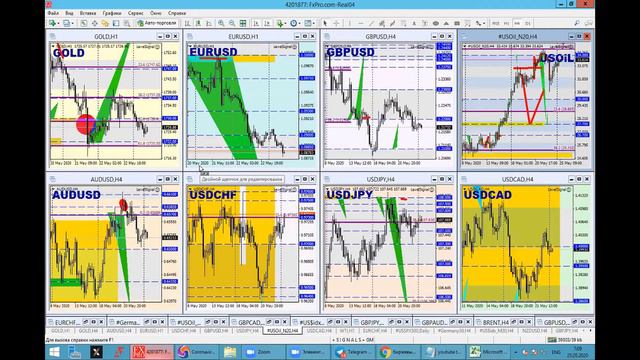
Task: Open the search magnifier icon
Action: [x=577, y=23]
